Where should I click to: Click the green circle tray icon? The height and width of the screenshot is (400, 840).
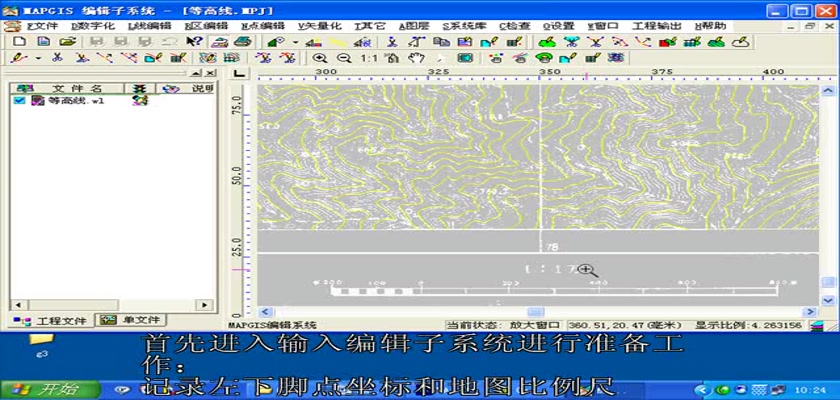(724, 390)
